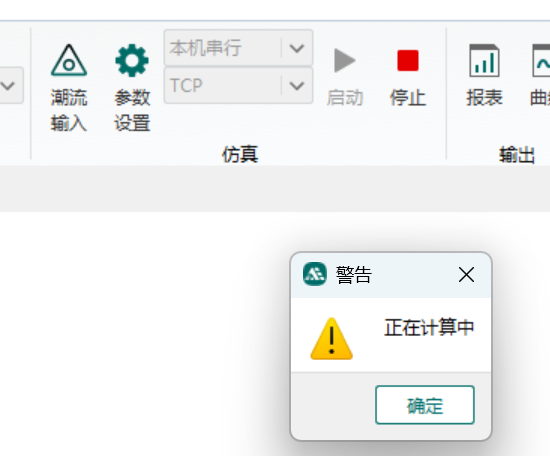Click the red 停止 stop icon

coord(408,60)
